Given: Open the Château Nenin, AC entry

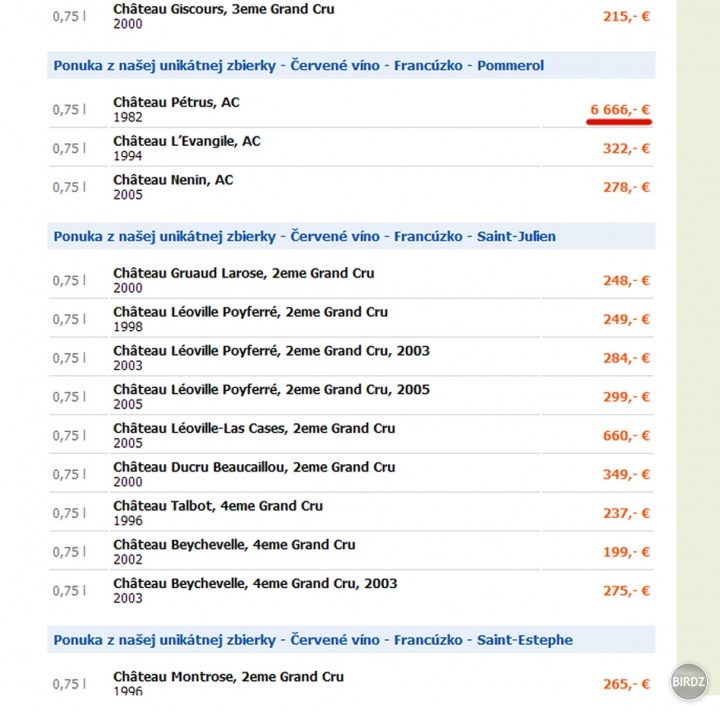Looking at the screenshot, I should coord(173,180).
